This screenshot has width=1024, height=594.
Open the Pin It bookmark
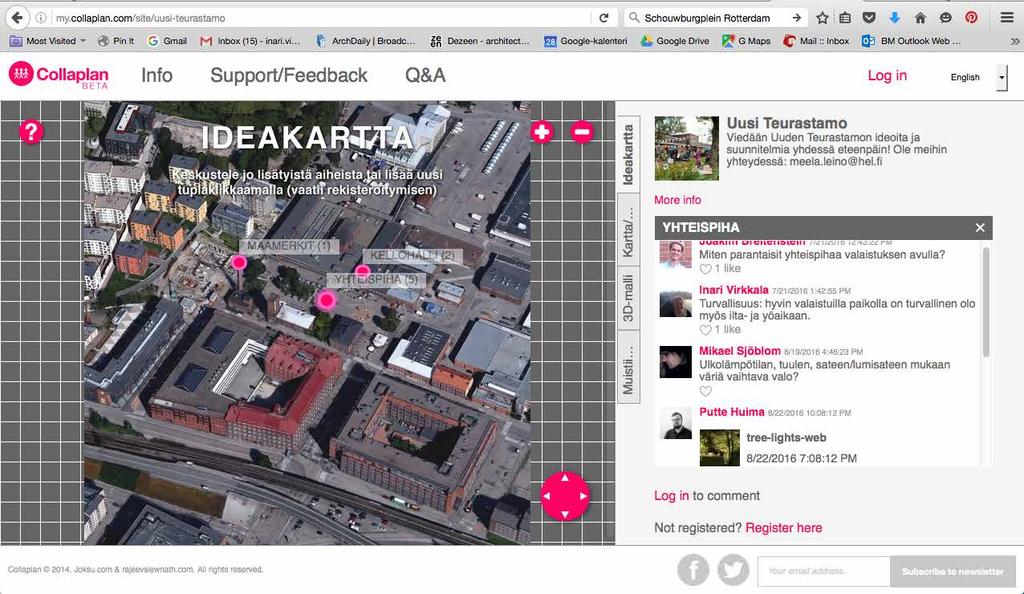click(x=116, y=40)
